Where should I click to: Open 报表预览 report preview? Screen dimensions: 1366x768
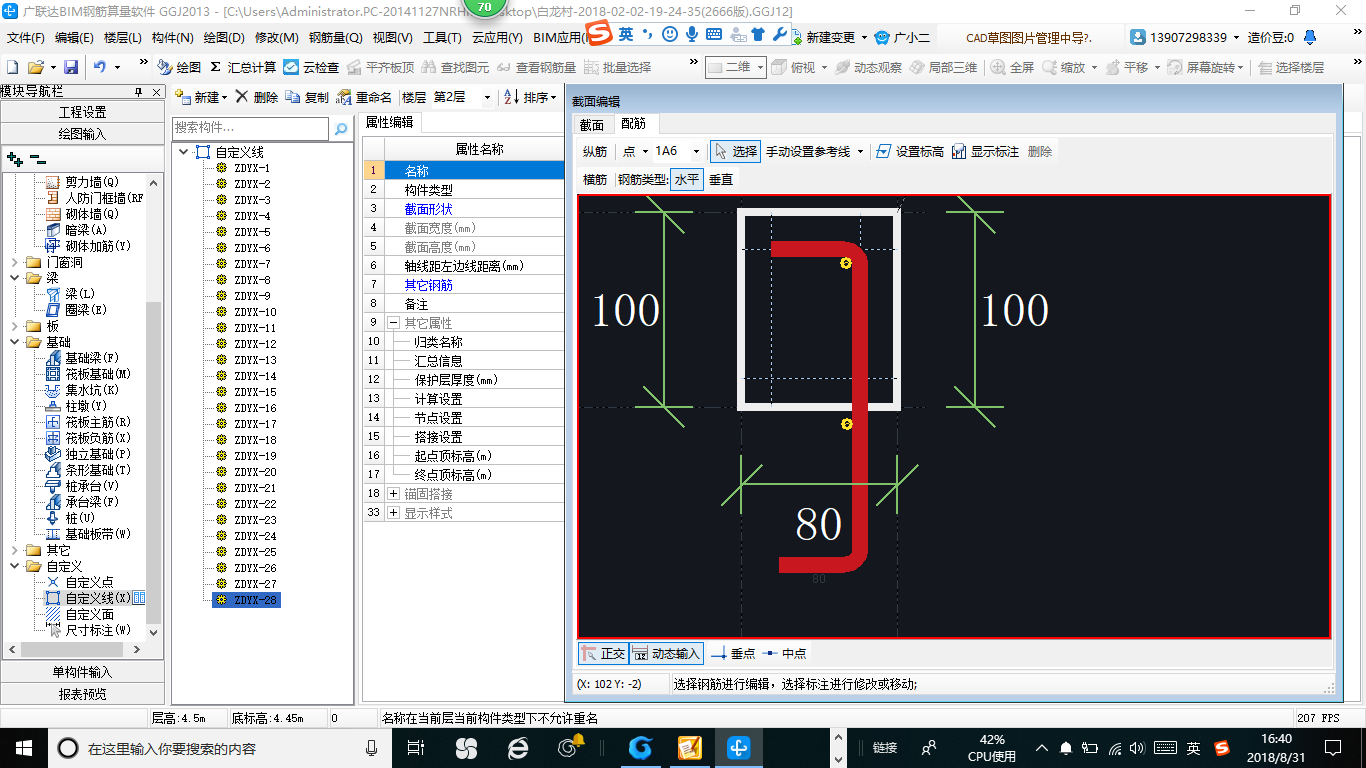coord(82,694)
